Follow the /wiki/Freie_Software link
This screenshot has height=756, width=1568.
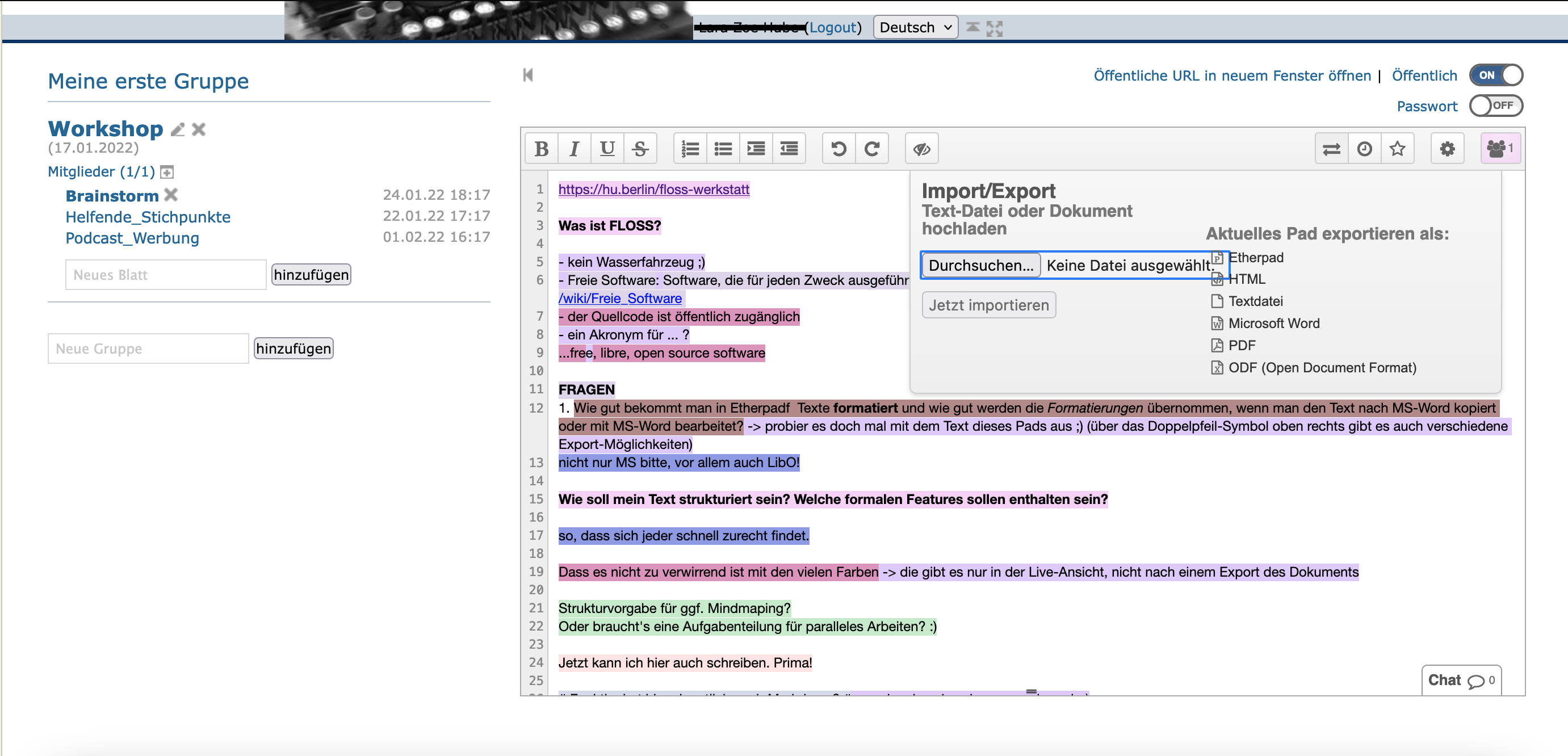click(x=620, y=299)
